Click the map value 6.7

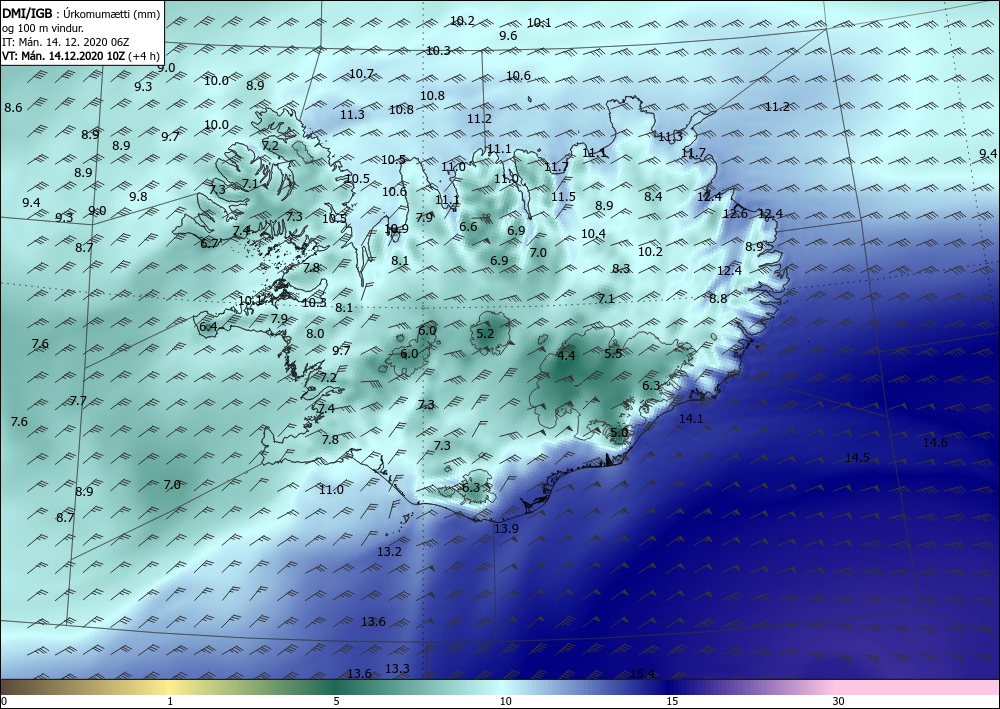pos(209,243)
